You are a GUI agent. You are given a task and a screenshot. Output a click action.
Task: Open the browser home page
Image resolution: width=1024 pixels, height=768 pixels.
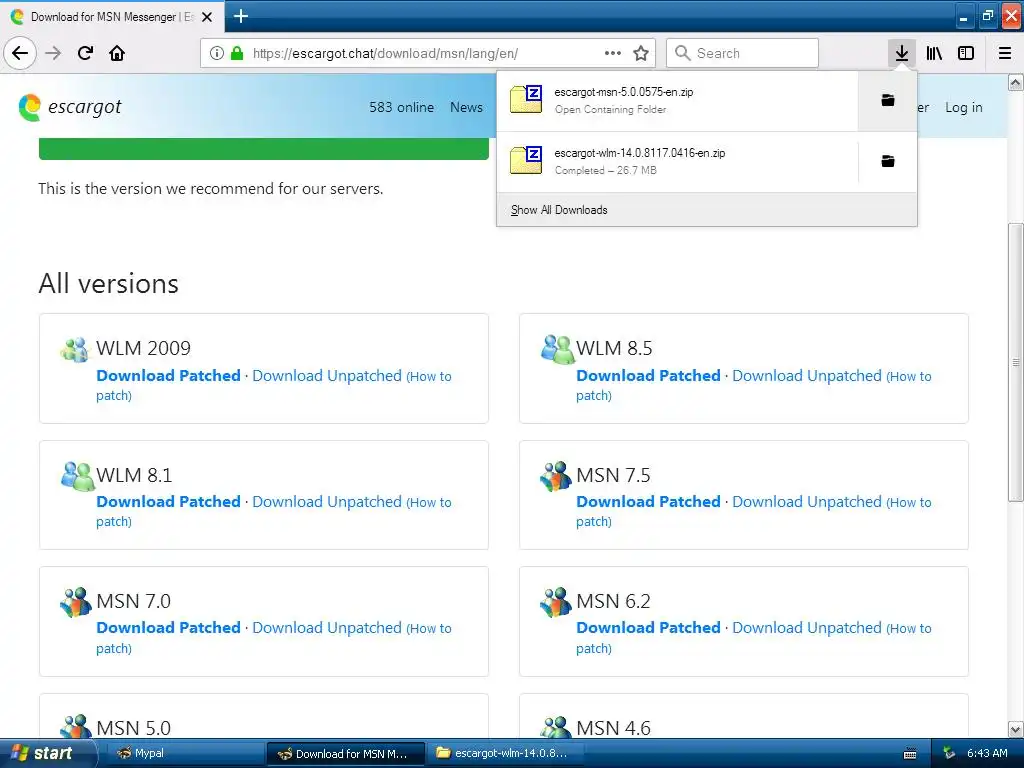pyautogui.click(x=117, y=53)
